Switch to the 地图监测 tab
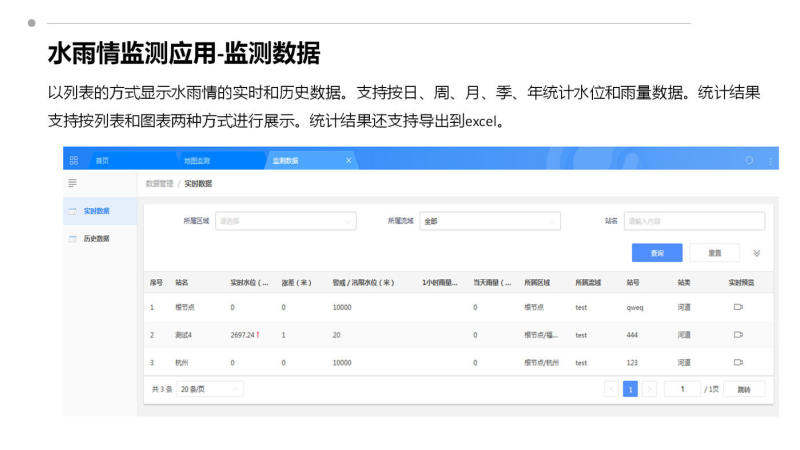800x450 pixels. [197, 160]
